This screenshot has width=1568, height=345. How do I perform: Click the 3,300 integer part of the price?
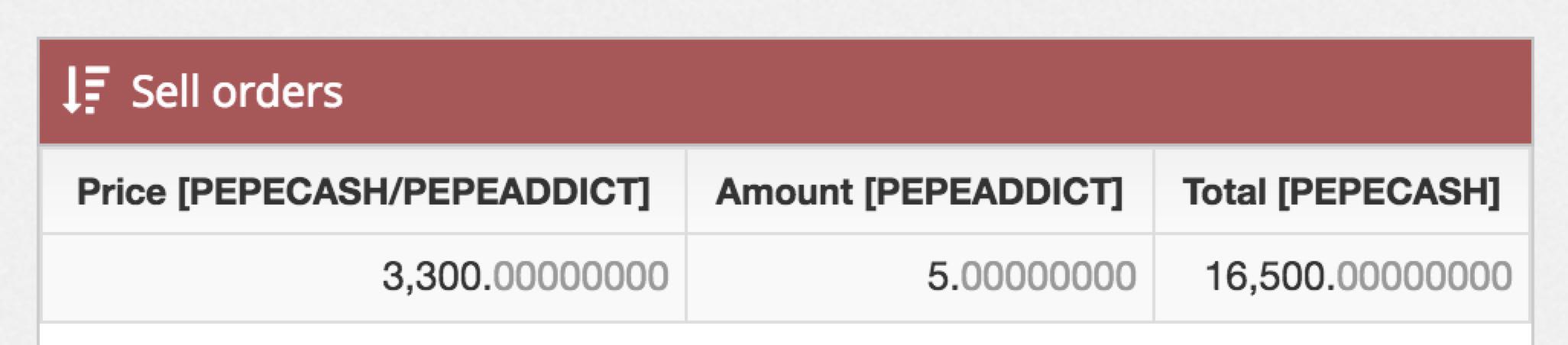tap(434, 277)
